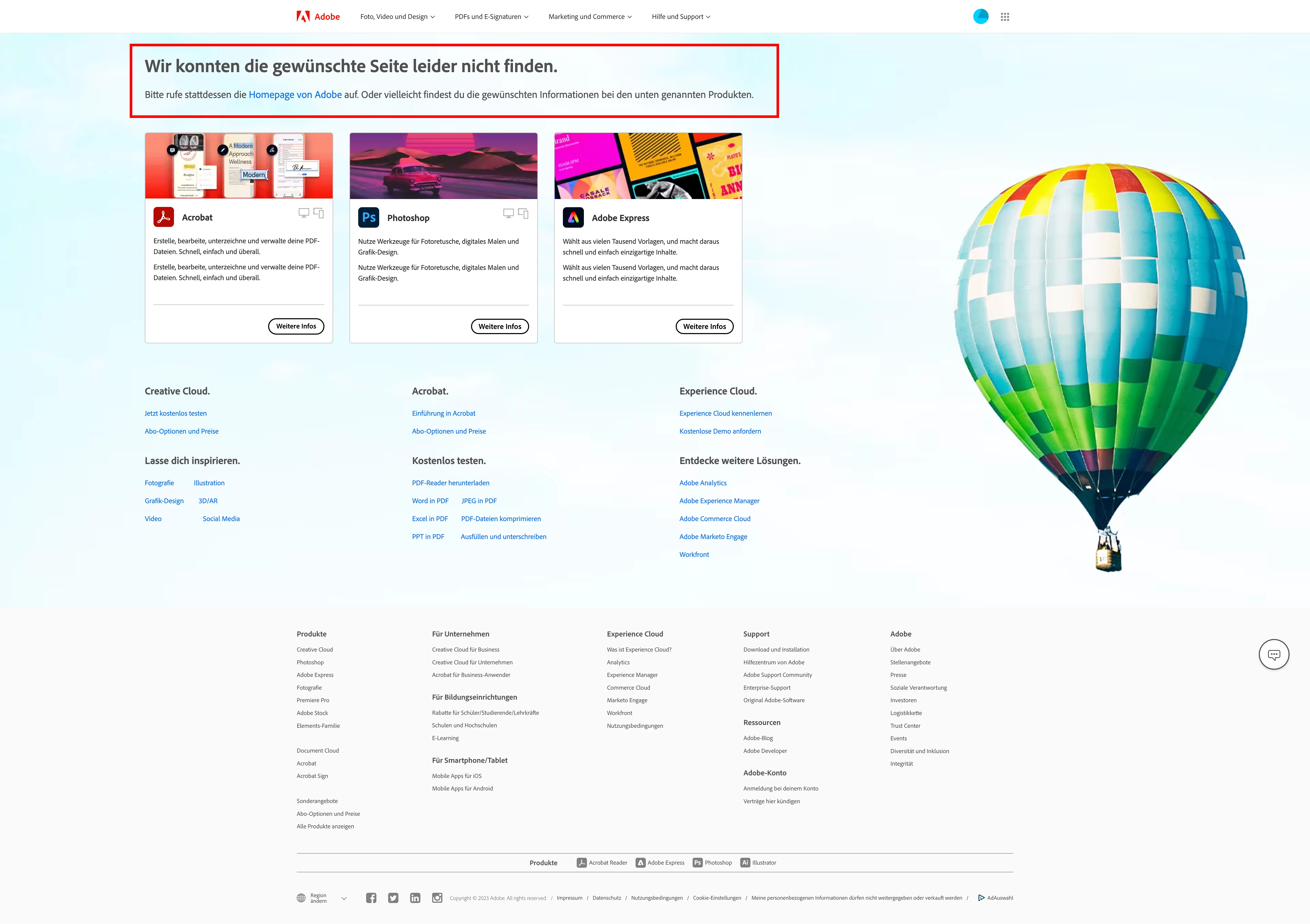The width and height of the screenshot is (1310, 924).
Task: Click the Adobe Express card thumbnail image
Action: 648,166
